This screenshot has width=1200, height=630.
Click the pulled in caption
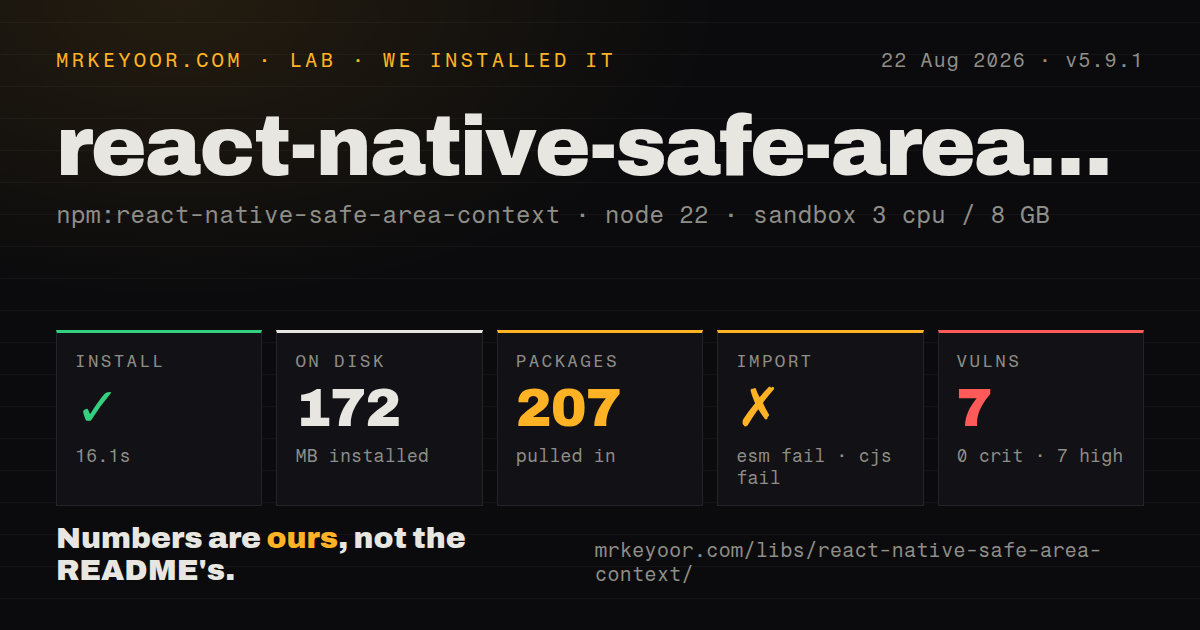pos(566,456)
